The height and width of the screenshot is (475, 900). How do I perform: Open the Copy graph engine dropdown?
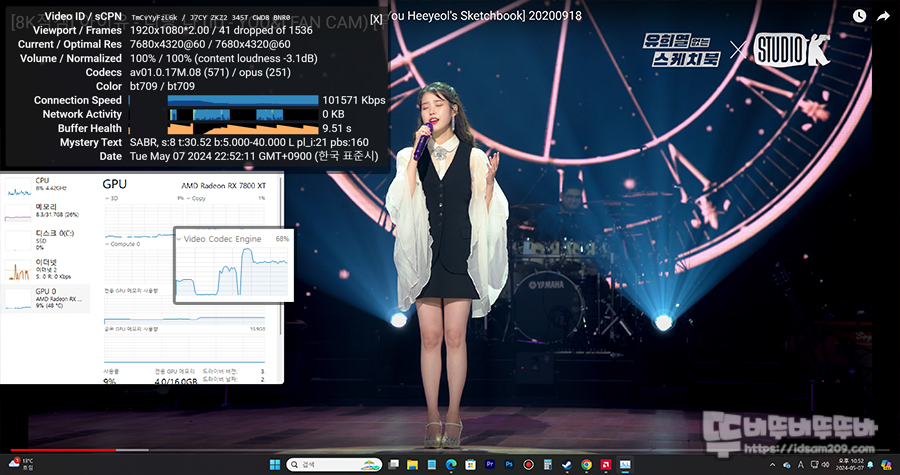pyautogui.click(x=196, y=198)
